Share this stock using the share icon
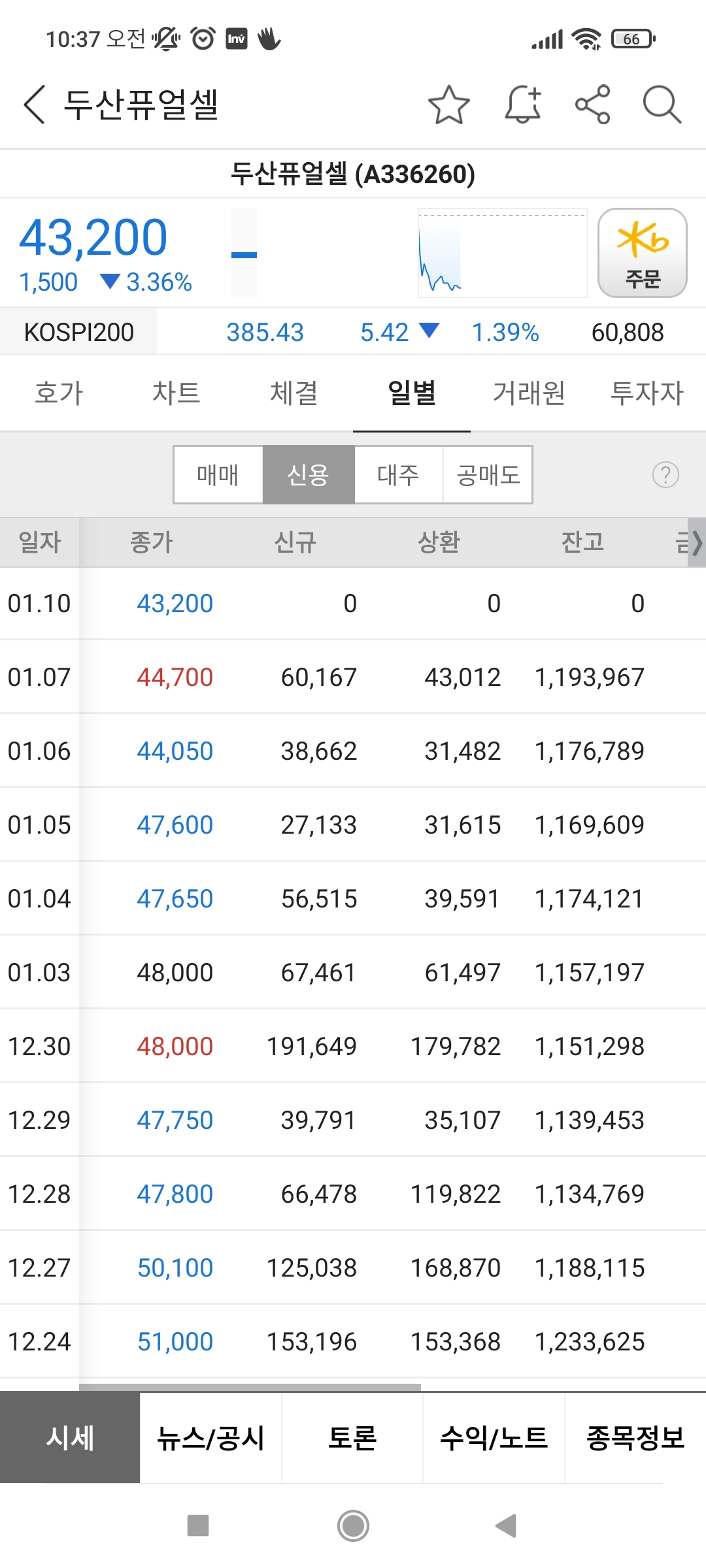 point(592,105)
